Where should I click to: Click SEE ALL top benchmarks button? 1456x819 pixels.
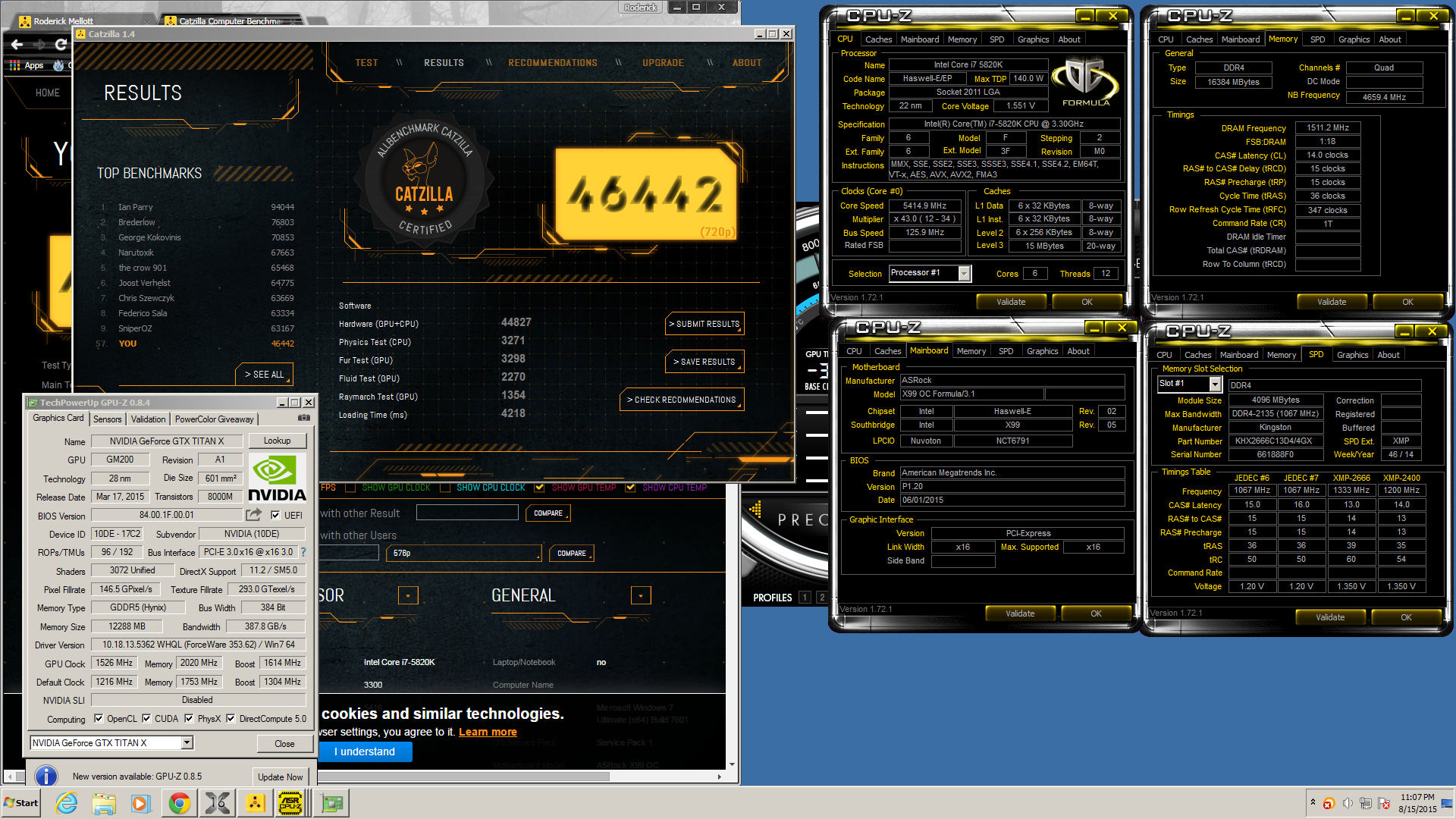coord(264,375)
